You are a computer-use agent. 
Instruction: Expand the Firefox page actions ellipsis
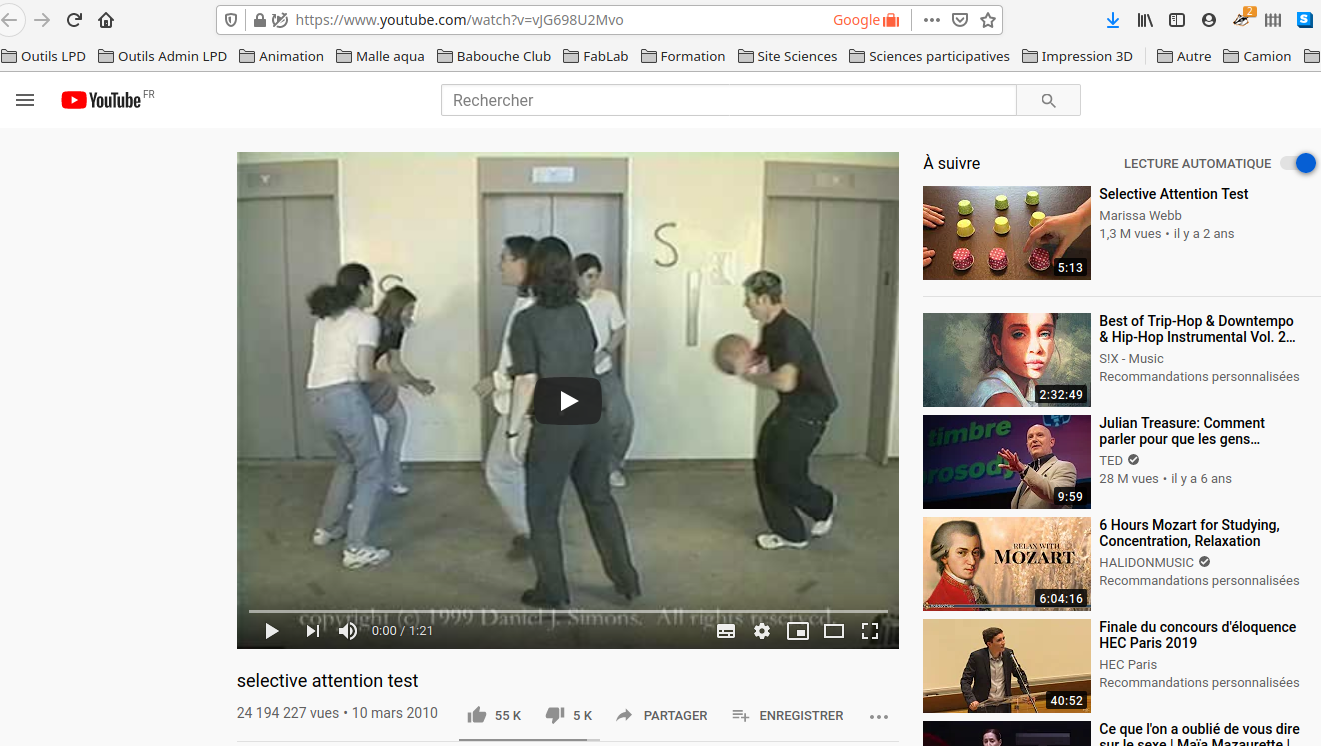tap(931, 20)
